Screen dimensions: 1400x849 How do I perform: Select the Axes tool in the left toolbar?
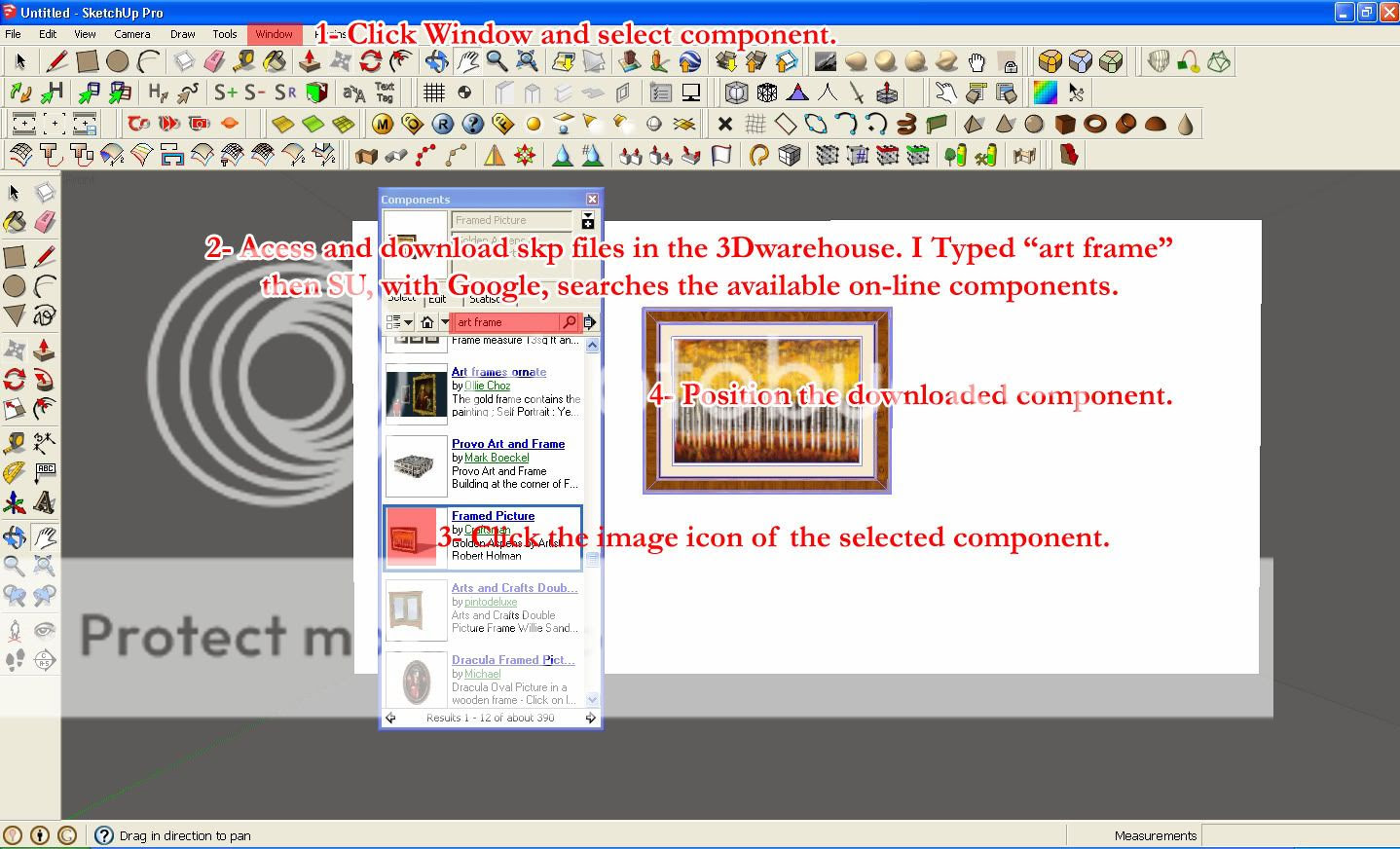pyautogui.click(x=15, y=503)
